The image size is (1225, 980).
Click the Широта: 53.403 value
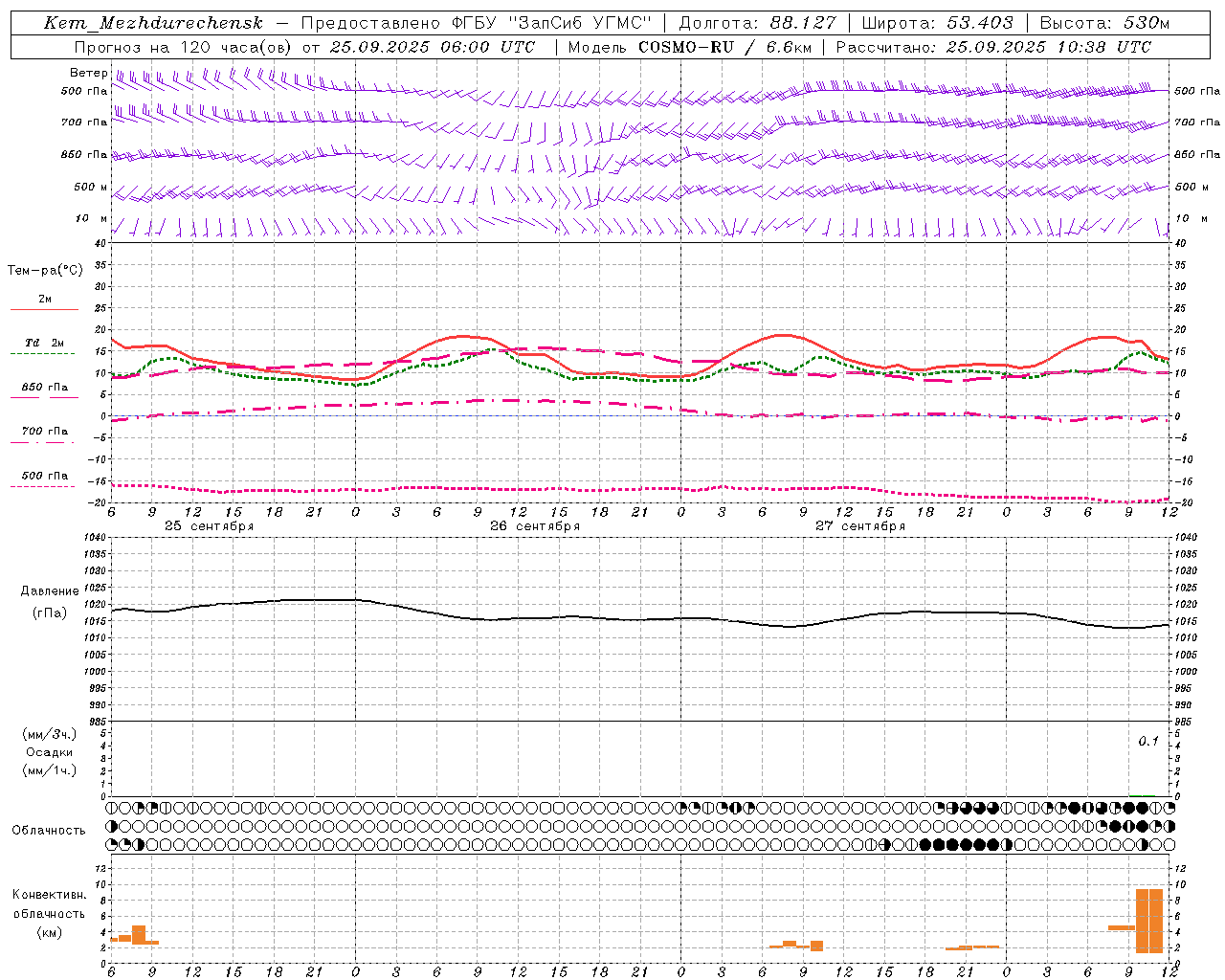(x=938, y=23)
